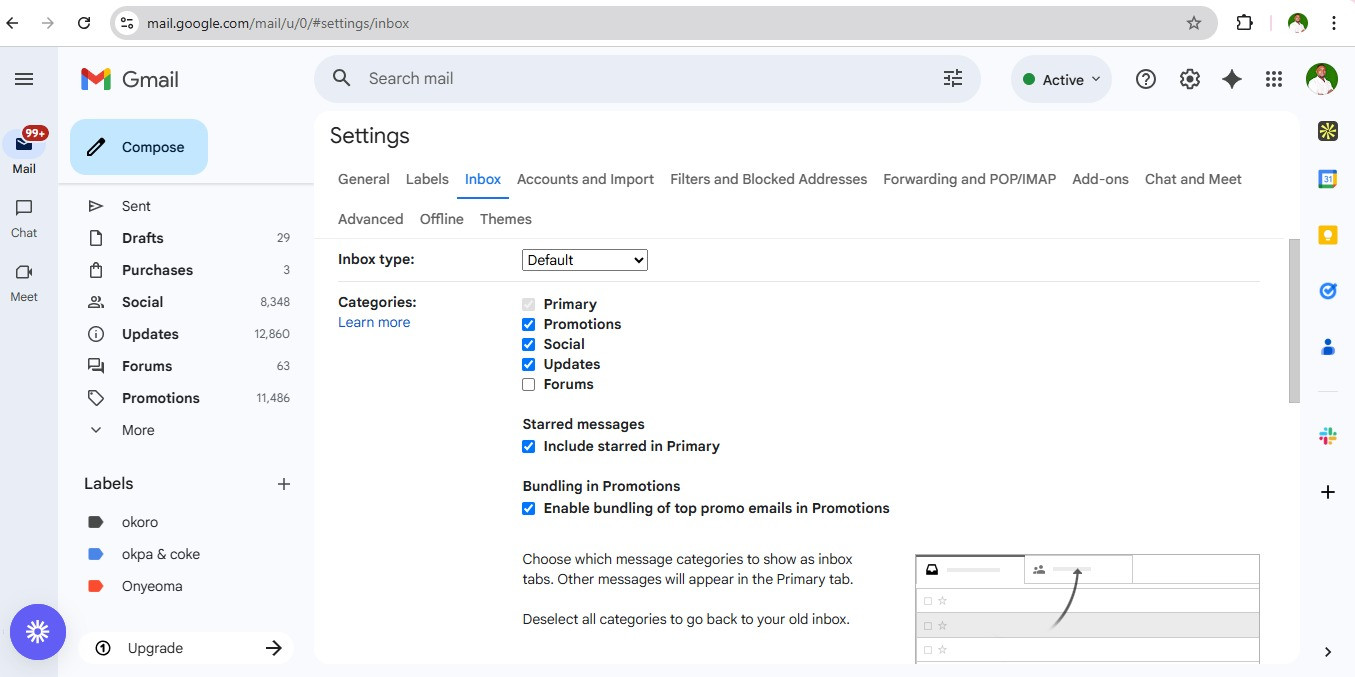Open the Offline settings tab
The height and width of the screenshot is (677, 1355).
pos(442,219)
